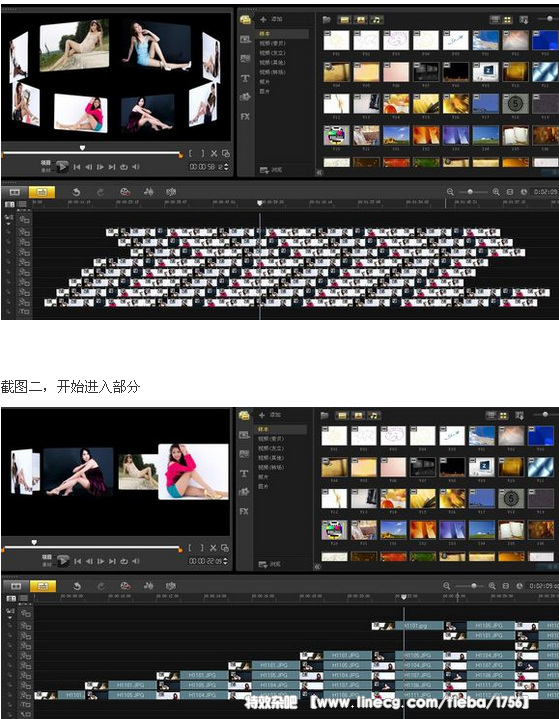Click the timeline playhead marker in second screenshot
This screenshot has height=719, width=559.
(x=404, y=597)
